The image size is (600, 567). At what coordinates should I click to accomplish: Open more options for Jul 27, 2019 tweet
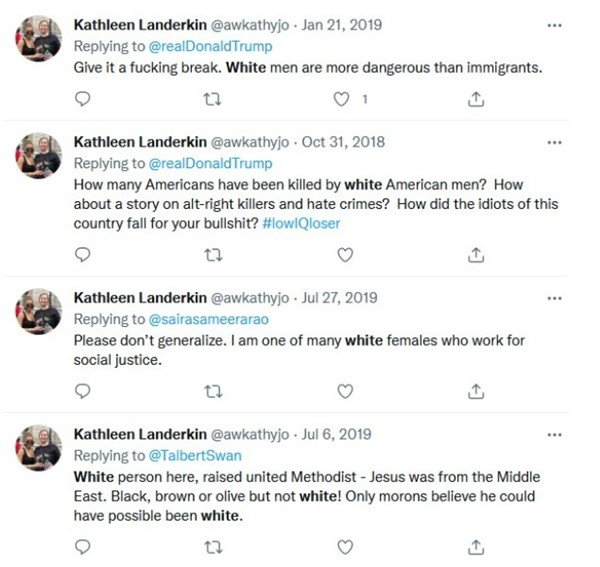[x=554, y=298]
